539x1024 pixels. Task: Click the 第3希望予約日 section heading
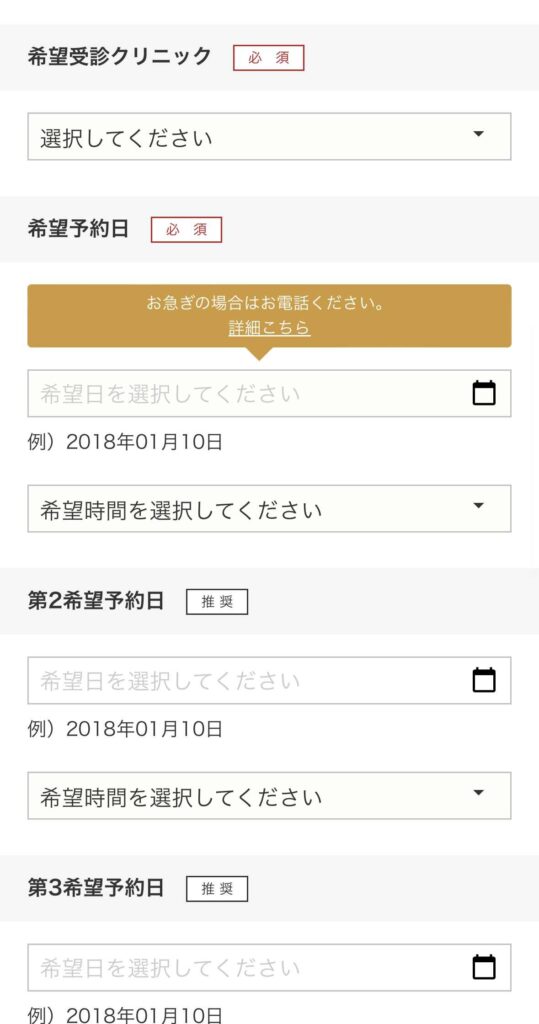pos(95,888)
